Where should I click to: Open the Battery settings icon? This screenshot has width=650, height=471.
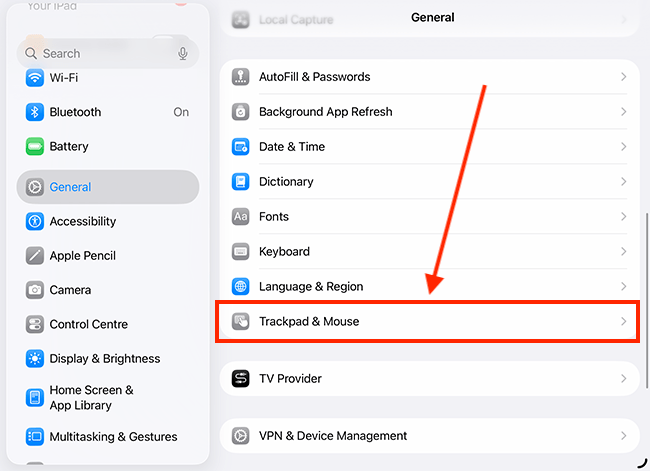click(x=35, y=146)
